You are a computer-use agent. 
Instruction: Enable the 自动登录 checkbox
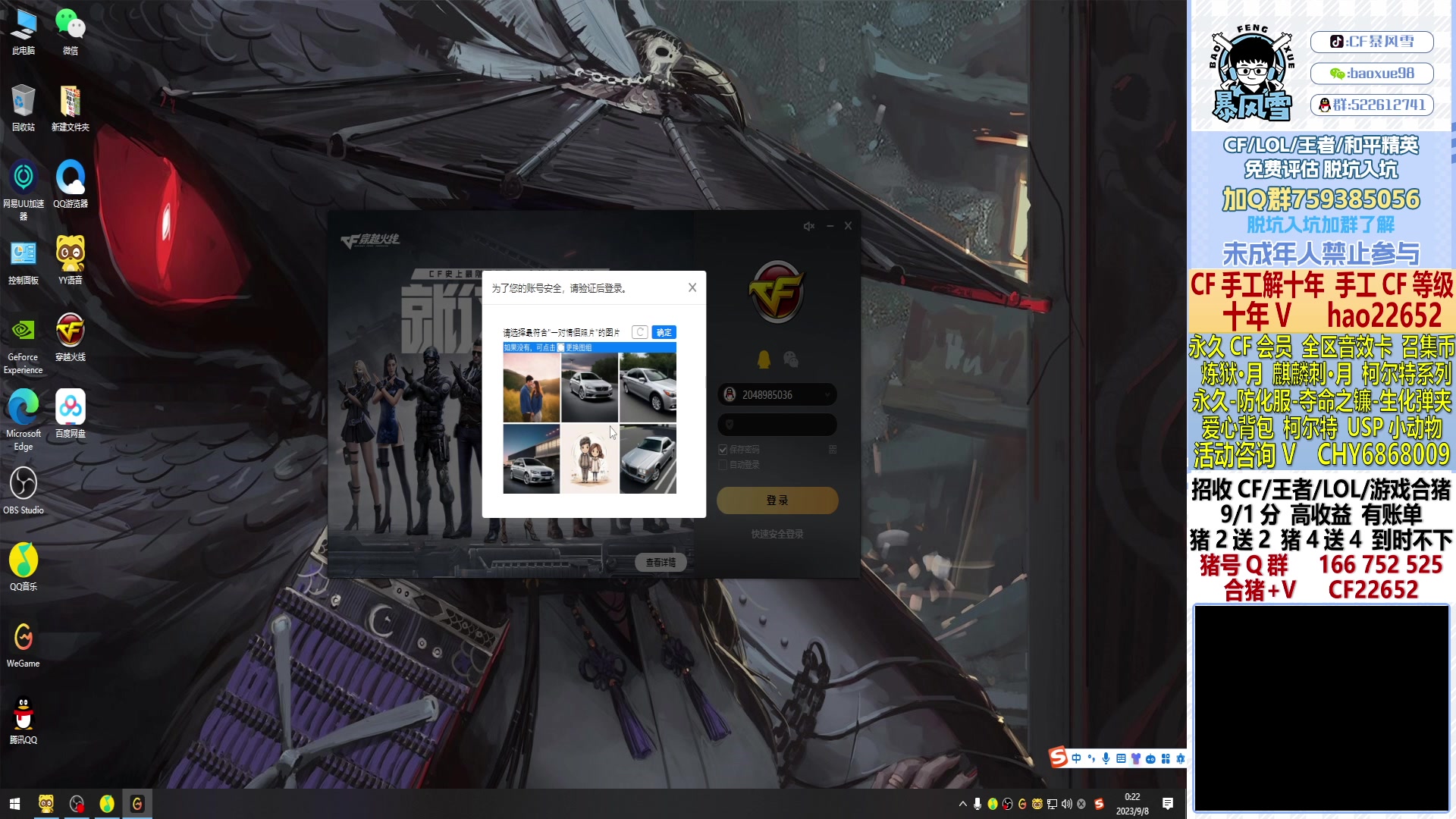[723, 465]
